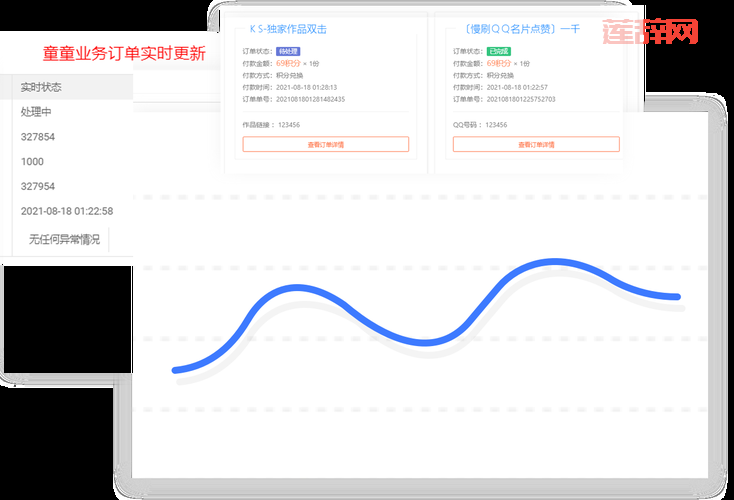Viewport: 734px width, 500px height.
Task: Select the 327854 table cell
Action: coord(38,137)
